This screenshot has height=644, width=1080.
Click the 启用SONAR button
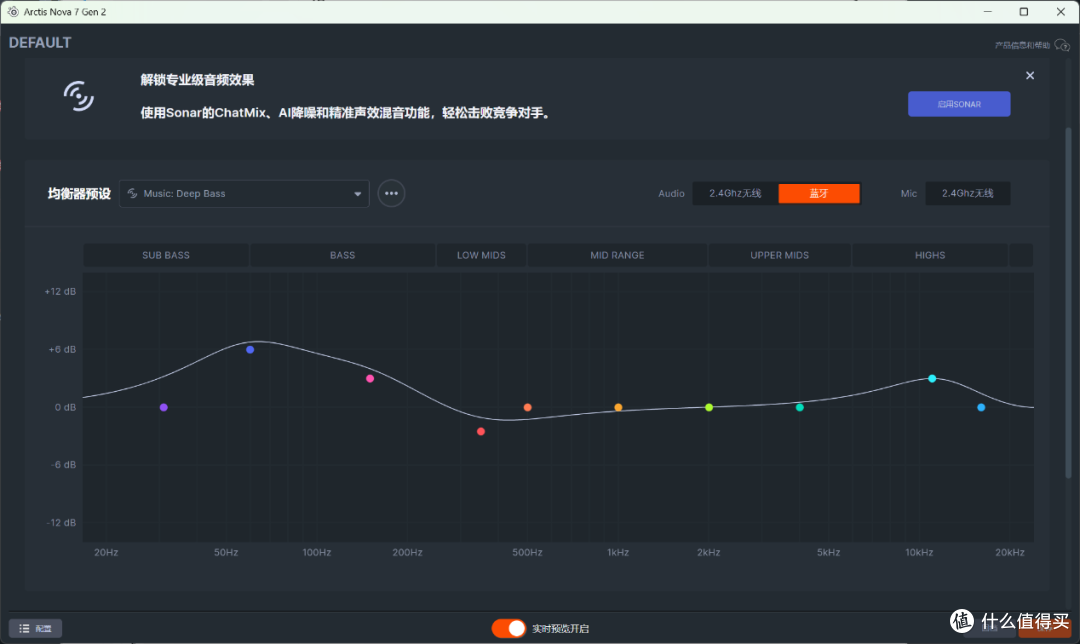[x=959, y=104]
